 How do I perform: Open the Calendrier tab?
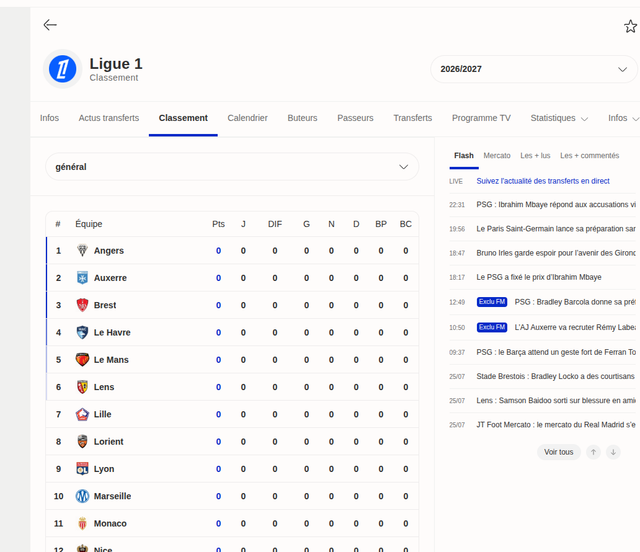247,118
